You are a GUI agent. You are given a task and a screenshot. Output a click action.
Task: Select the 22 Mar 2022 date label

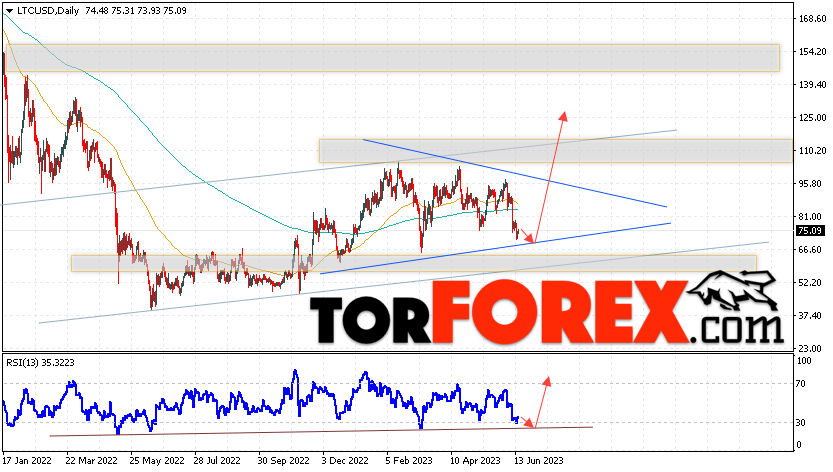tap(91, 460)
